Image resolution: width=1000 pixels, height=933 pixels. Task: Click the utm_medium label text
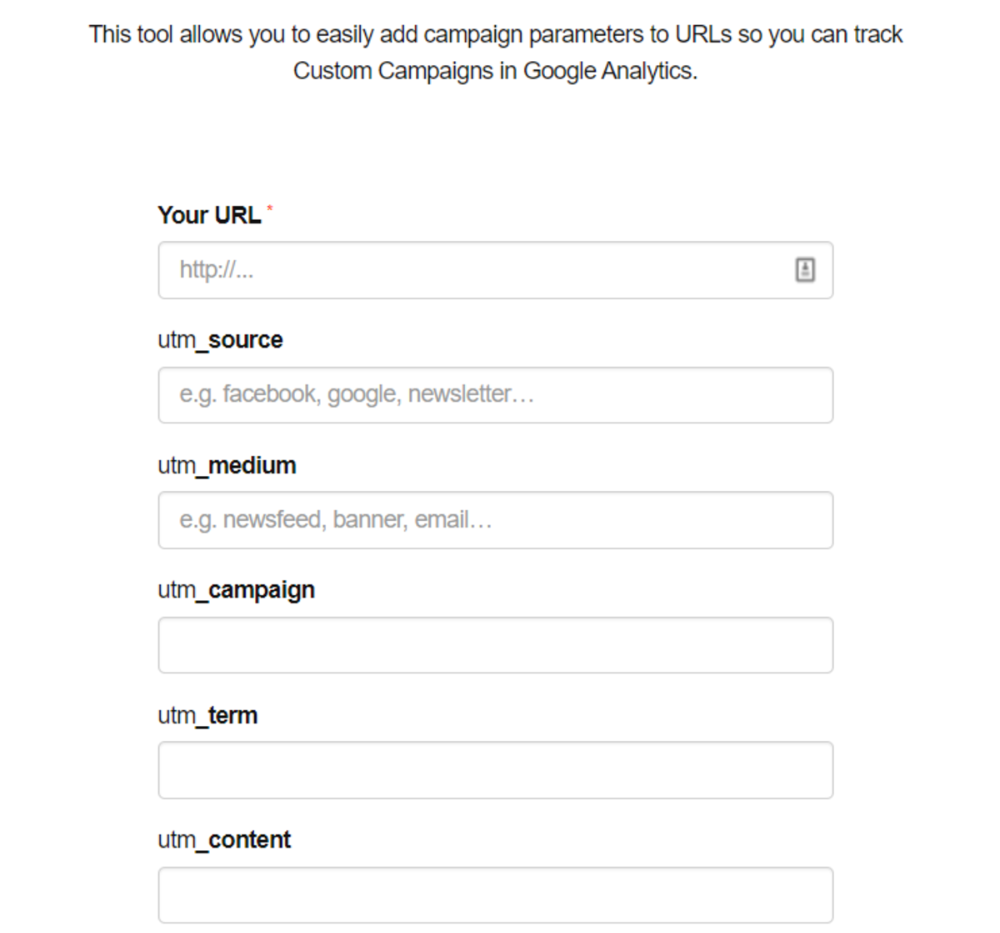(x=227, y=466)
